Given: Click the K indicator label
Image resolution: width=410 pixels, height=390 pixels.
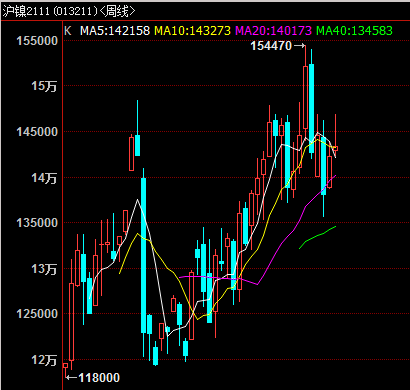Looking at the screenshot, I should (x=68, y=31).
